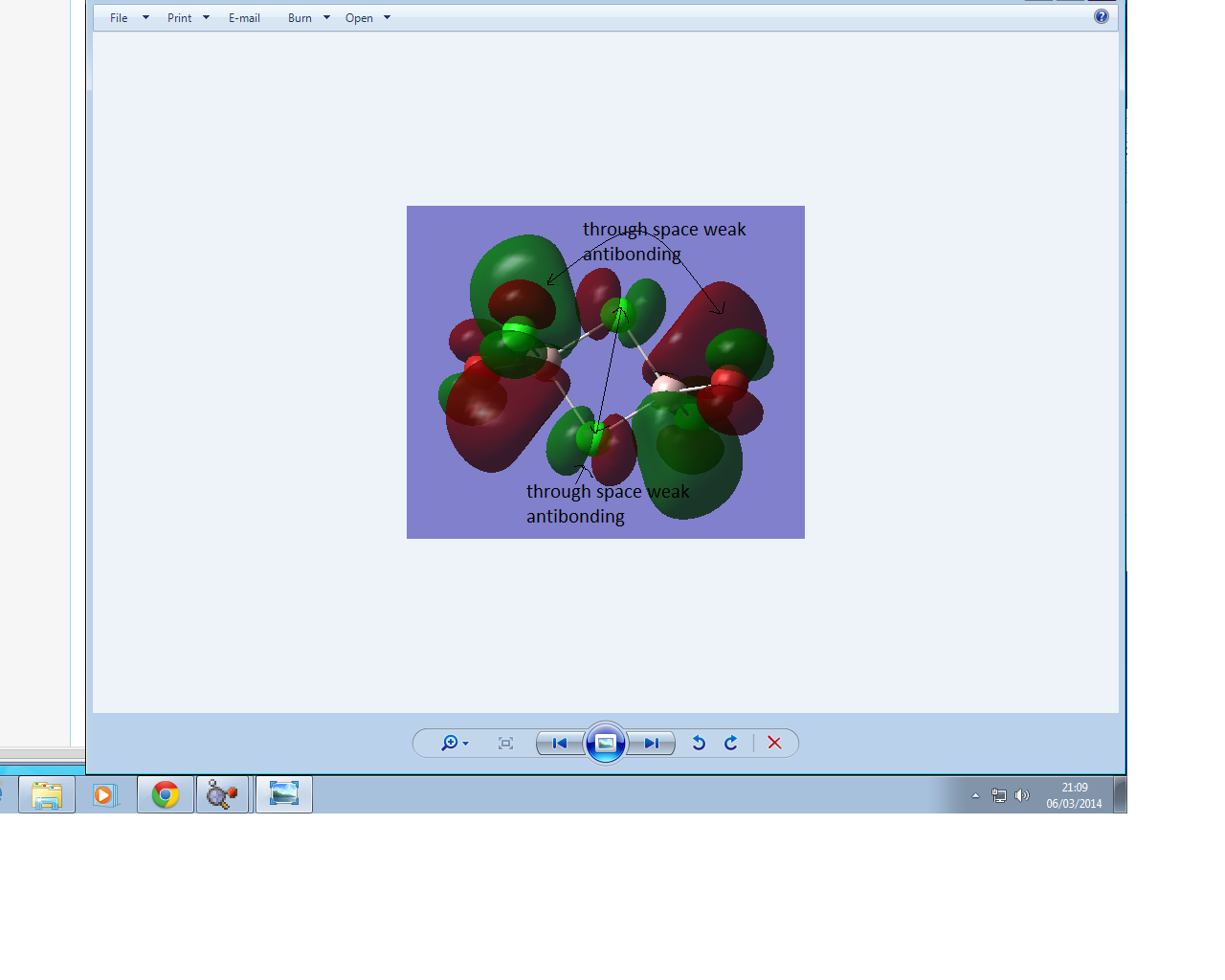Click the zoom magnifier icon
The height and width of the screenshot is (980, 1225).
click(x=449, y=743)
